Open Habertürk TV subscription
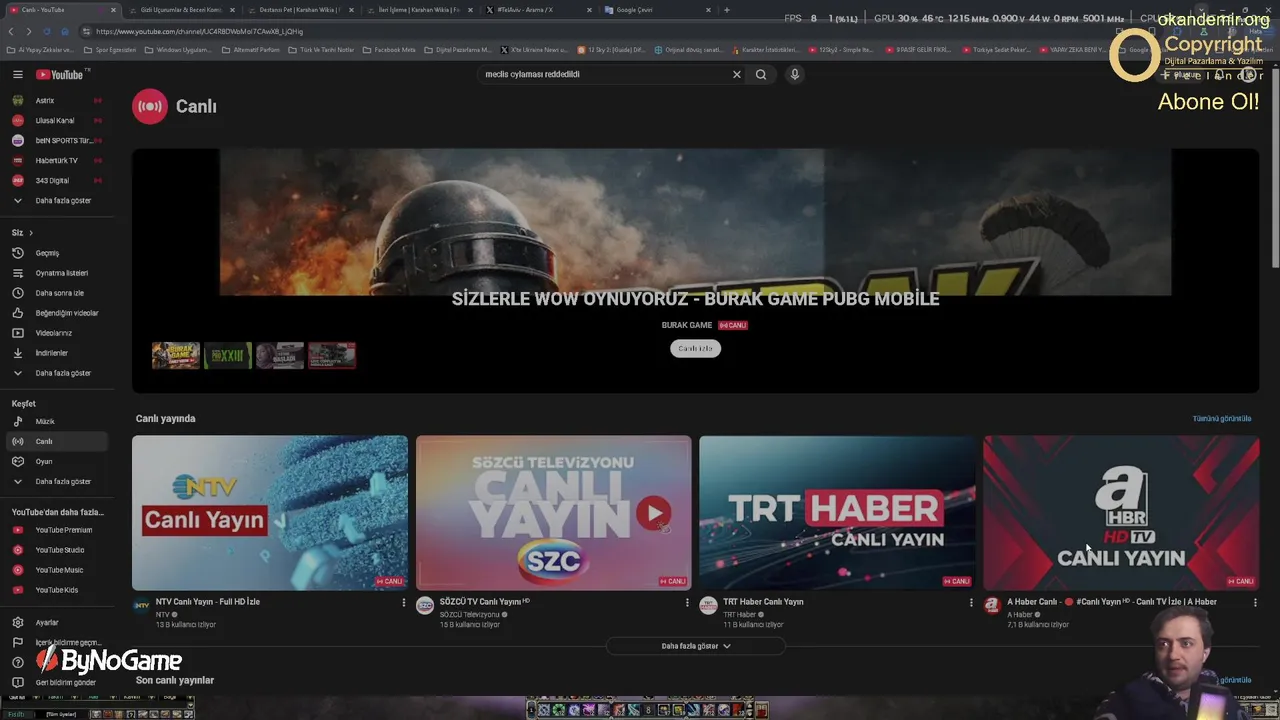Image resolution: width=1280 pixels, height=720 pixels. pos(57,160)
